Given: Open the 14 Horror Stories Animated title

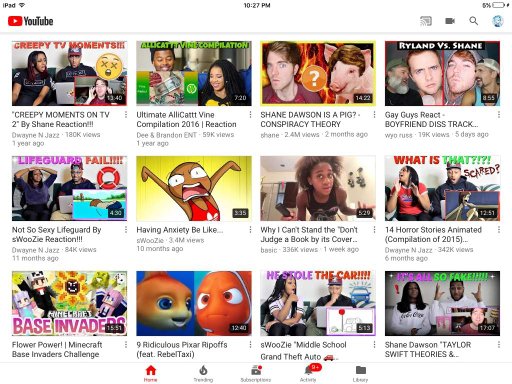Looking at the screenshot, I should pyautogui.click(x=433, y=234).
